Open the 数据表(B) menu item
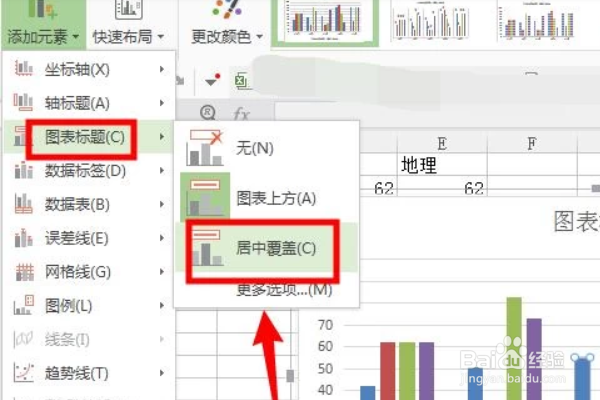The width and height of the screenshot is (600, 400). click(89, 204)
